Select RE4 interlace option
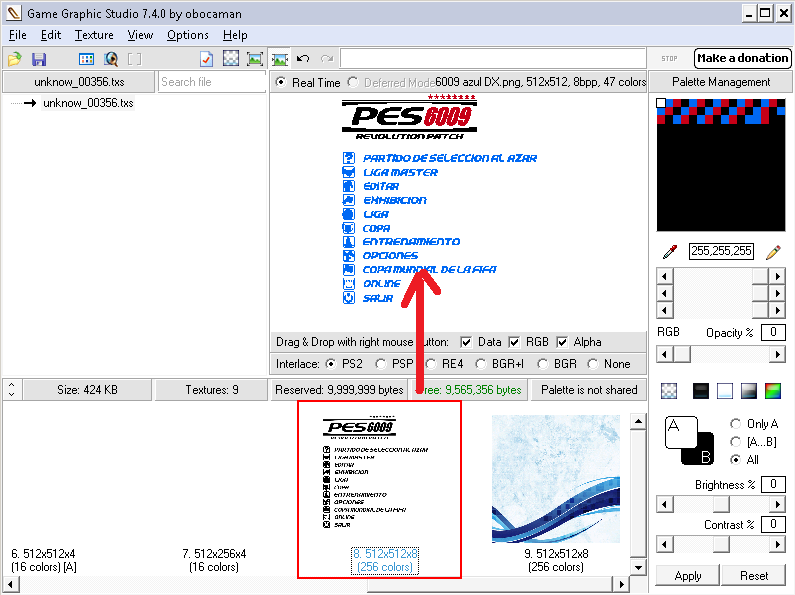 pos(431,364)
